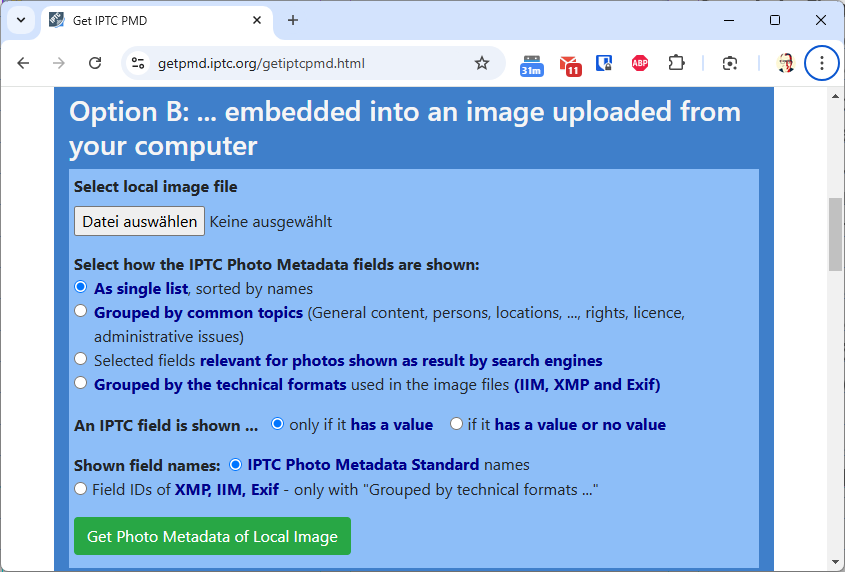The image size is (845, 572).
Task: Click Get Photo Metadata of Local Image
Action: 212,536
